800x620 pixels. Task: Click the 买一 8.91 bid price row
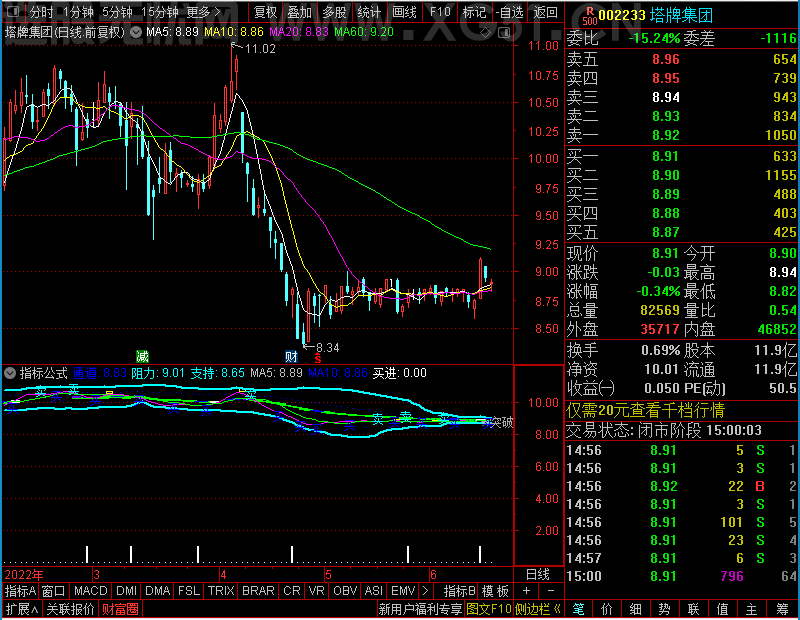(682, 156)
